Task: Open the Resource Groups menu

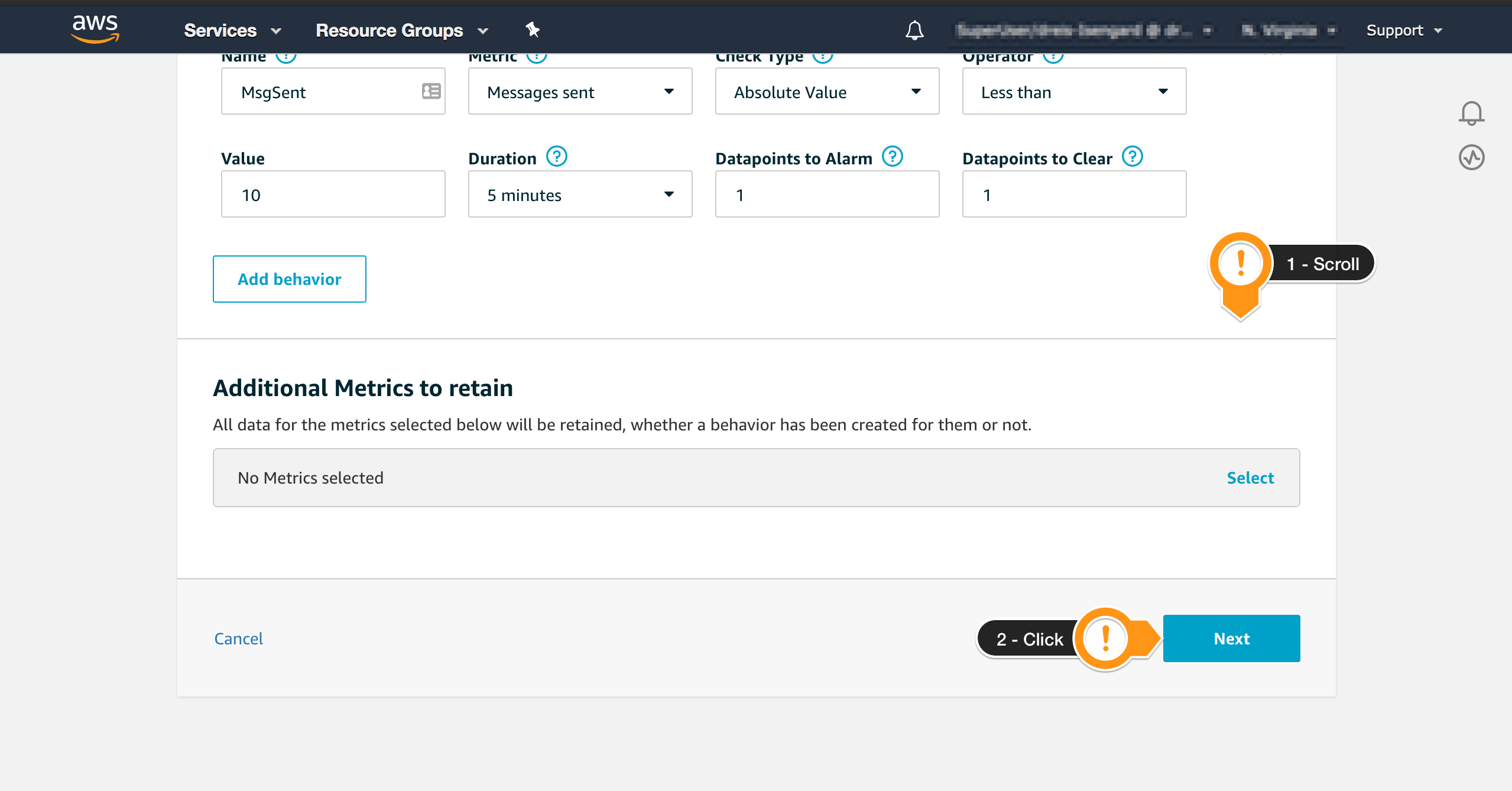Action: click(402, 30)
